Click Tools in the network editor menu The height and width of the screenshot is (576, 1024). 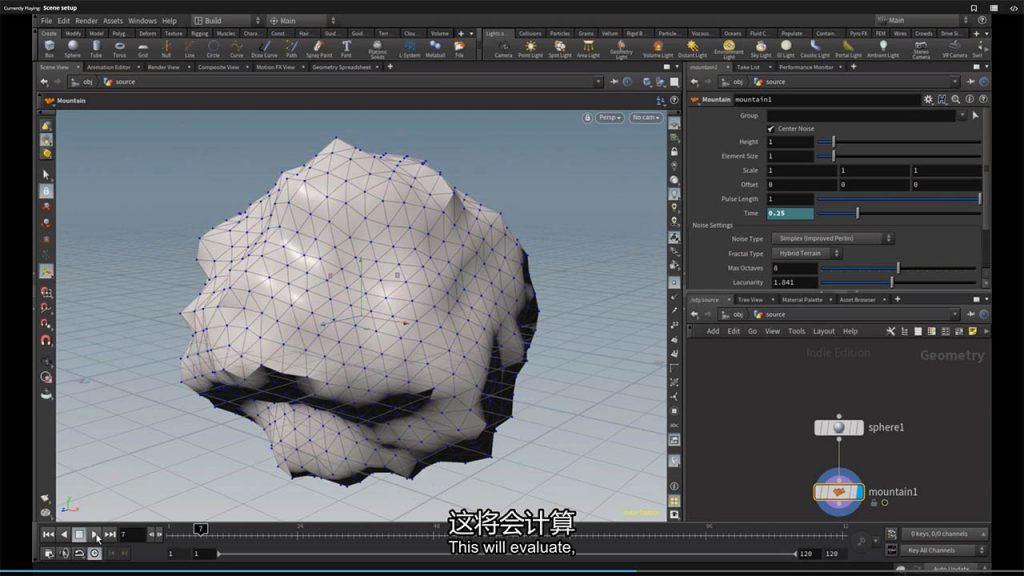pos(796,331)
